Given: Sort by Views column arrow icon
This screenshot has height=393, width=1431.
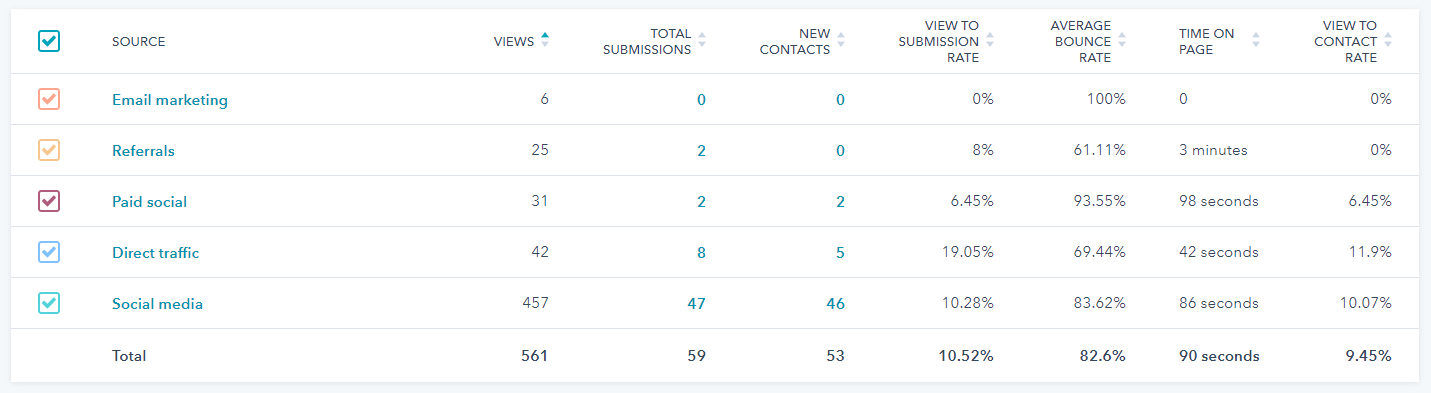Looking at the screenshot, I should coord(545,40).
